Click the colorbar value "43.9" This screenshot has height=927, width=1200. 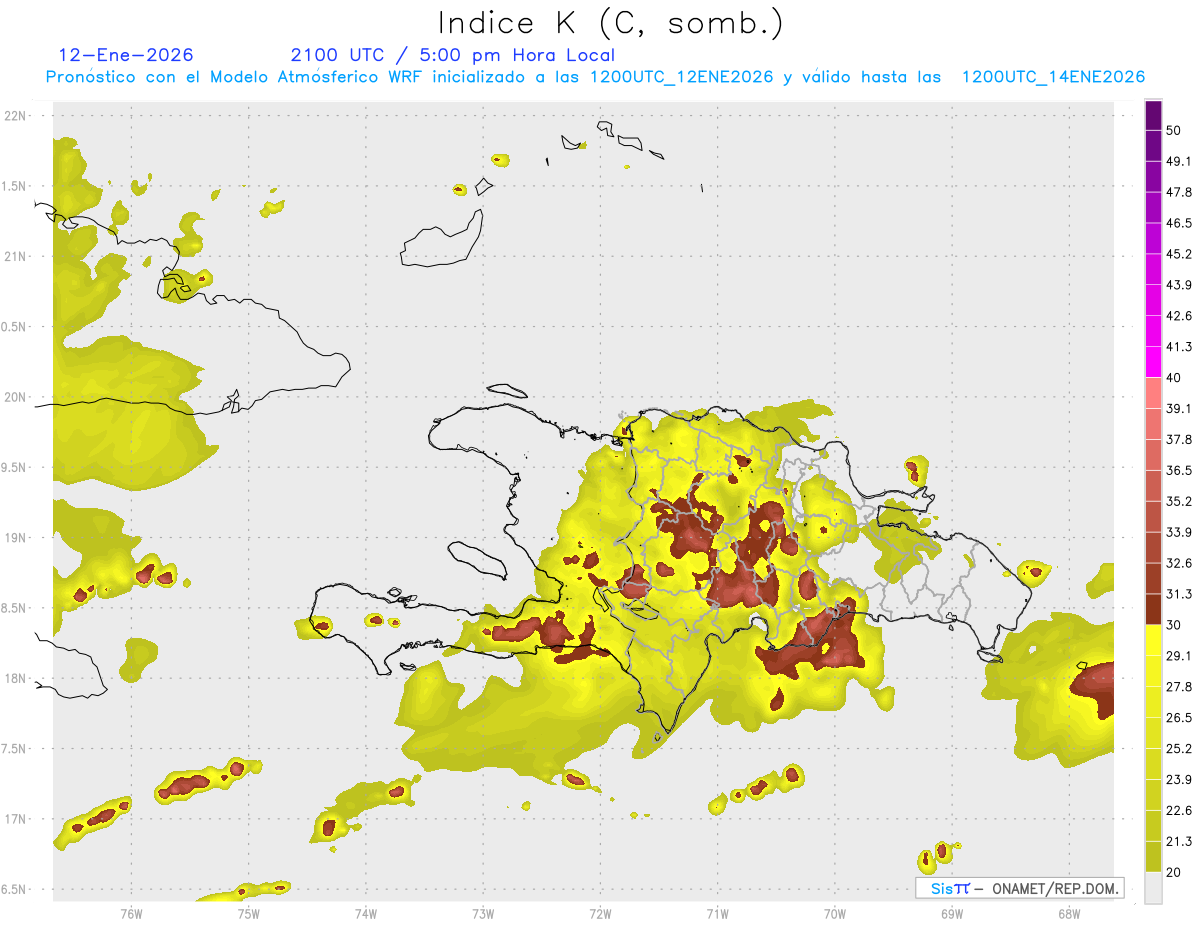[1180, 285]
